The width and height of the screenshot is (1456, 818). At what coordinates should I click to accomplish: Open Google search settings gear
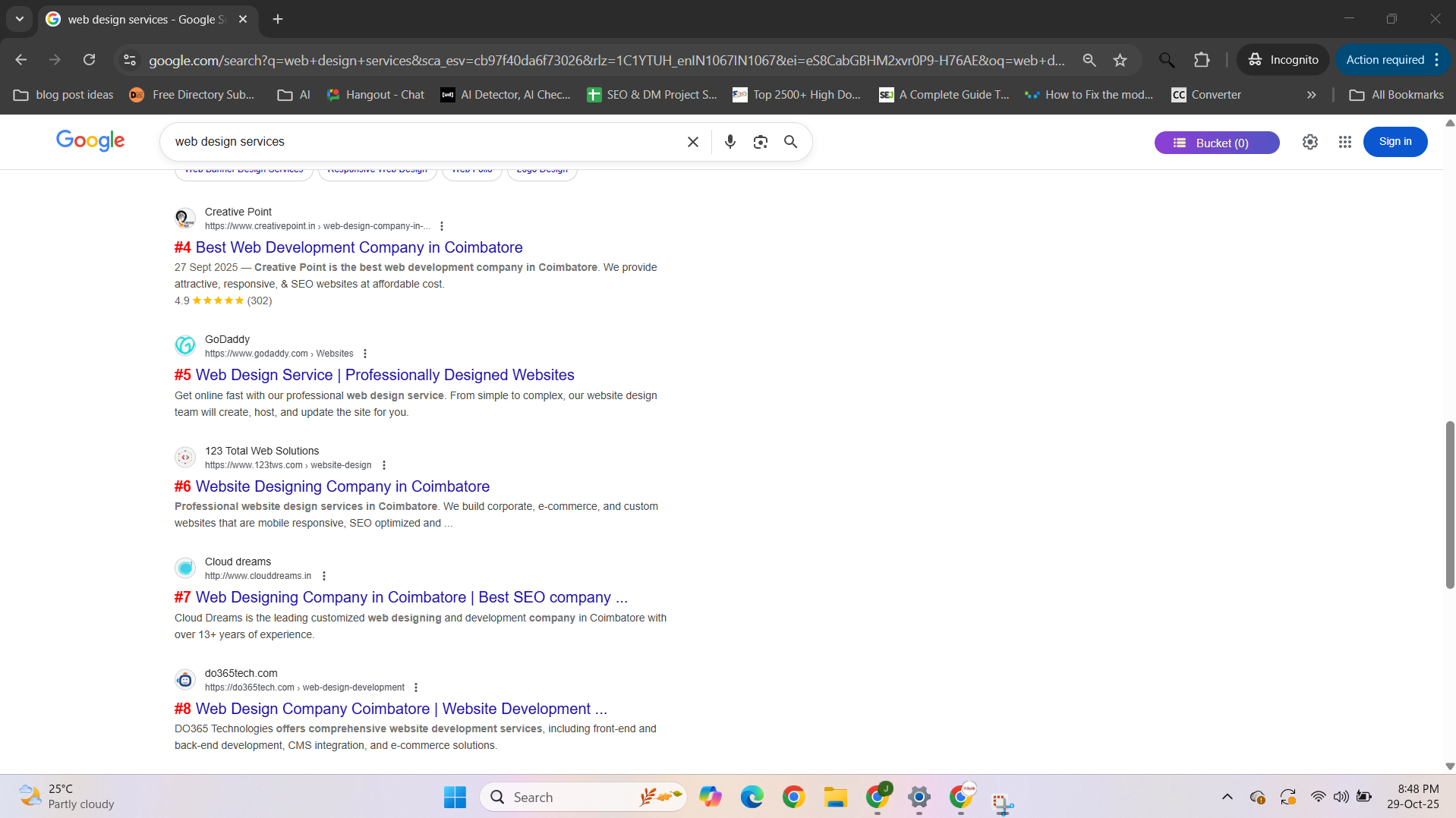tap(1309, 142)
